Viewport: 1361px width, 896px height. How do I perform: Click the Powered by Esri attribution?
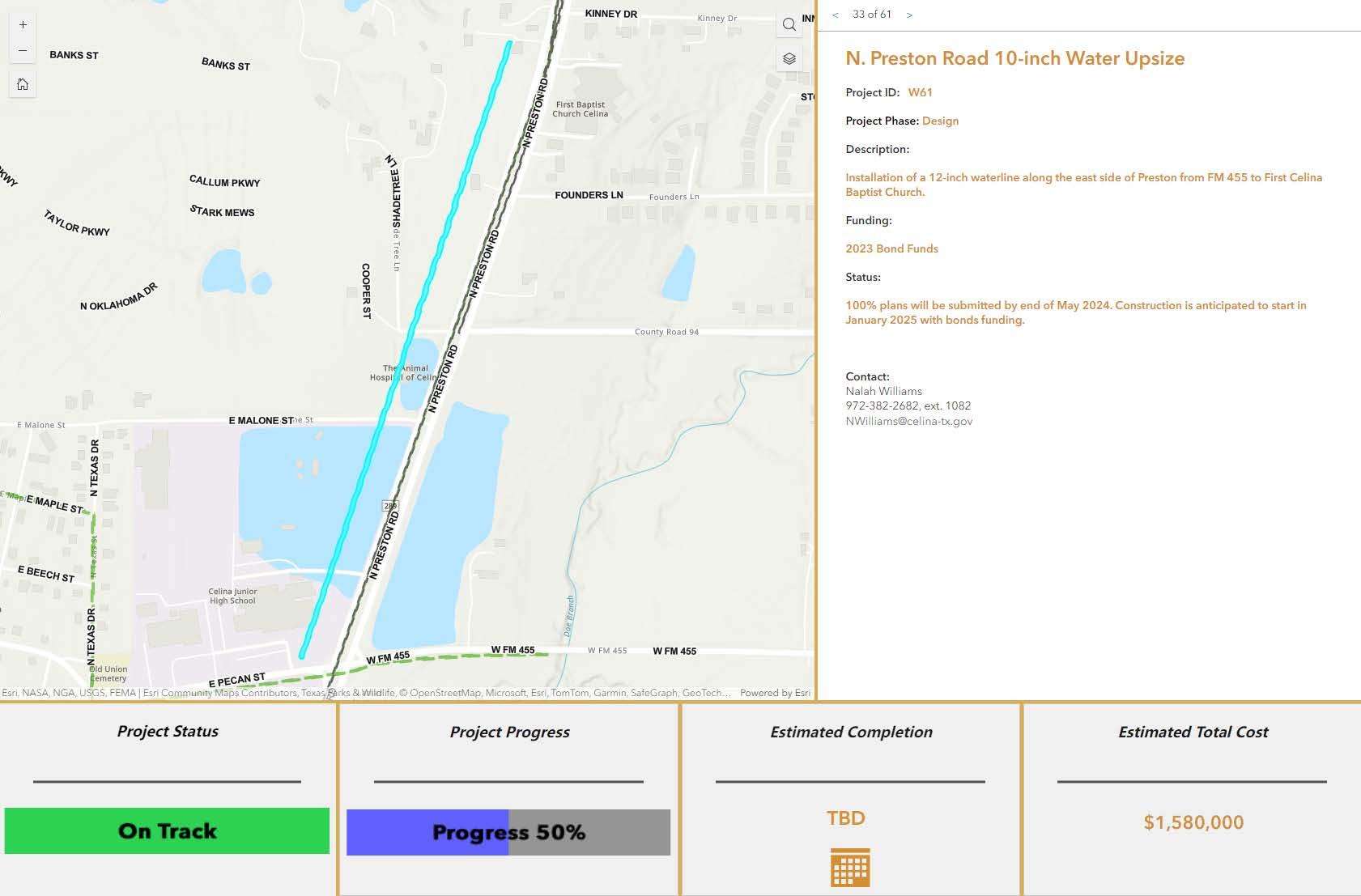(x=775, y=693)
